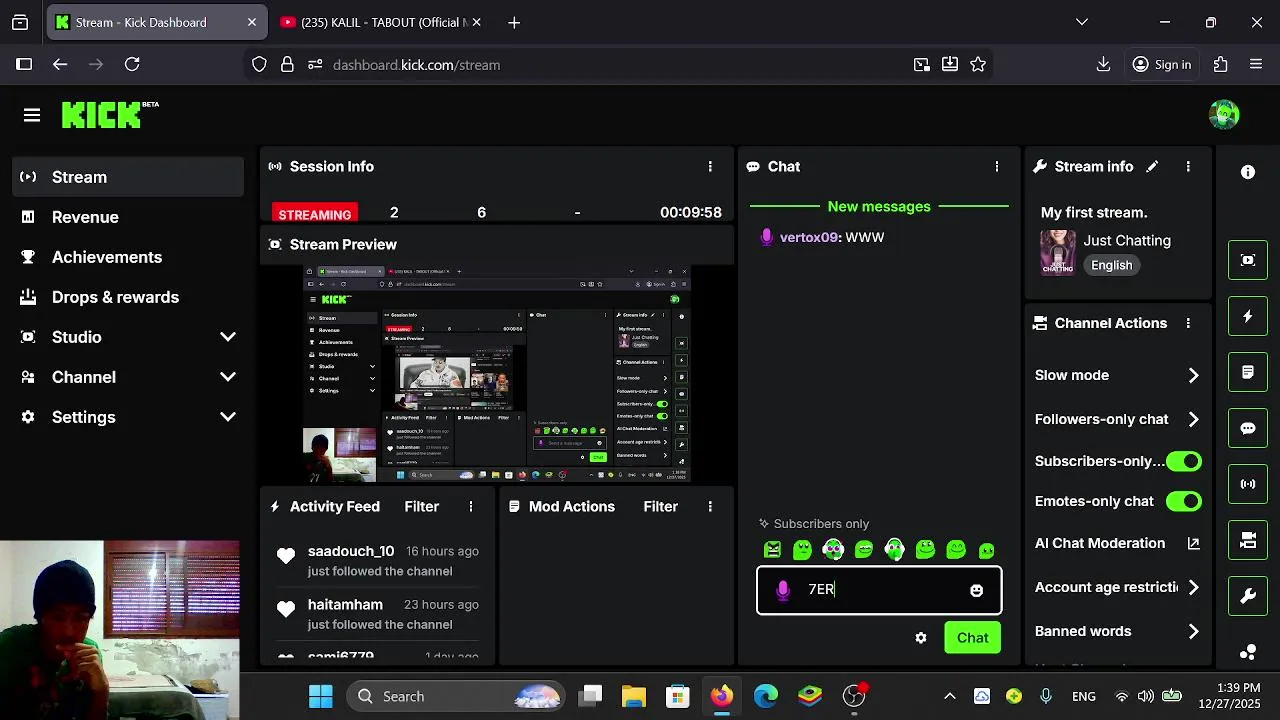
Task: Click inside the chat message input field
Action: coord(880,590)
